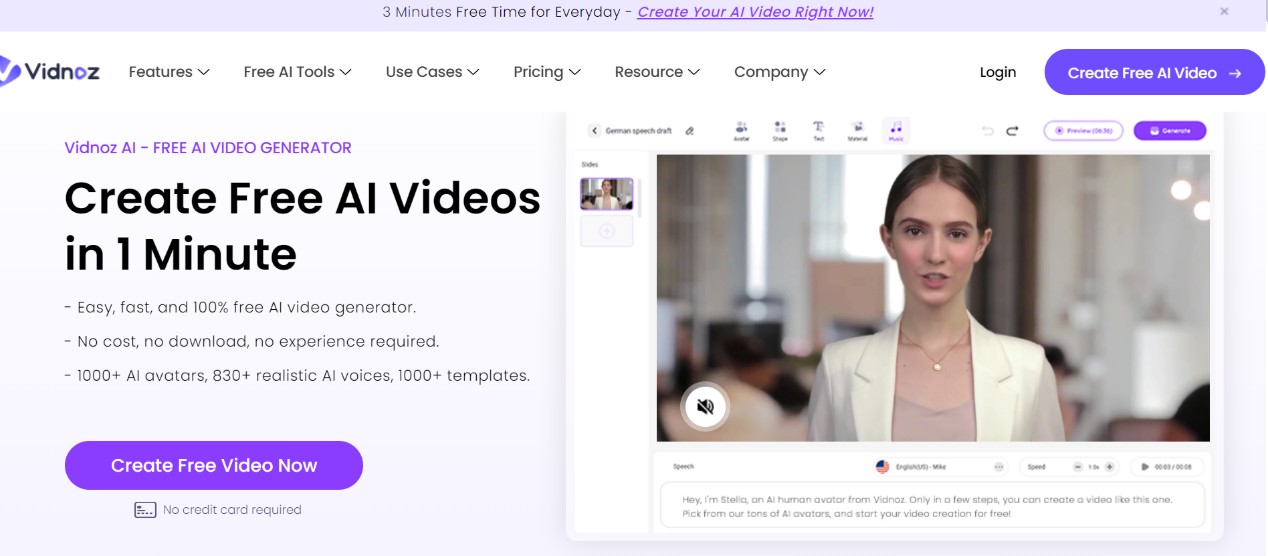This screenshot has width=1268, height=556.
Task: Expand the Pricing menu
Action: 547,72
